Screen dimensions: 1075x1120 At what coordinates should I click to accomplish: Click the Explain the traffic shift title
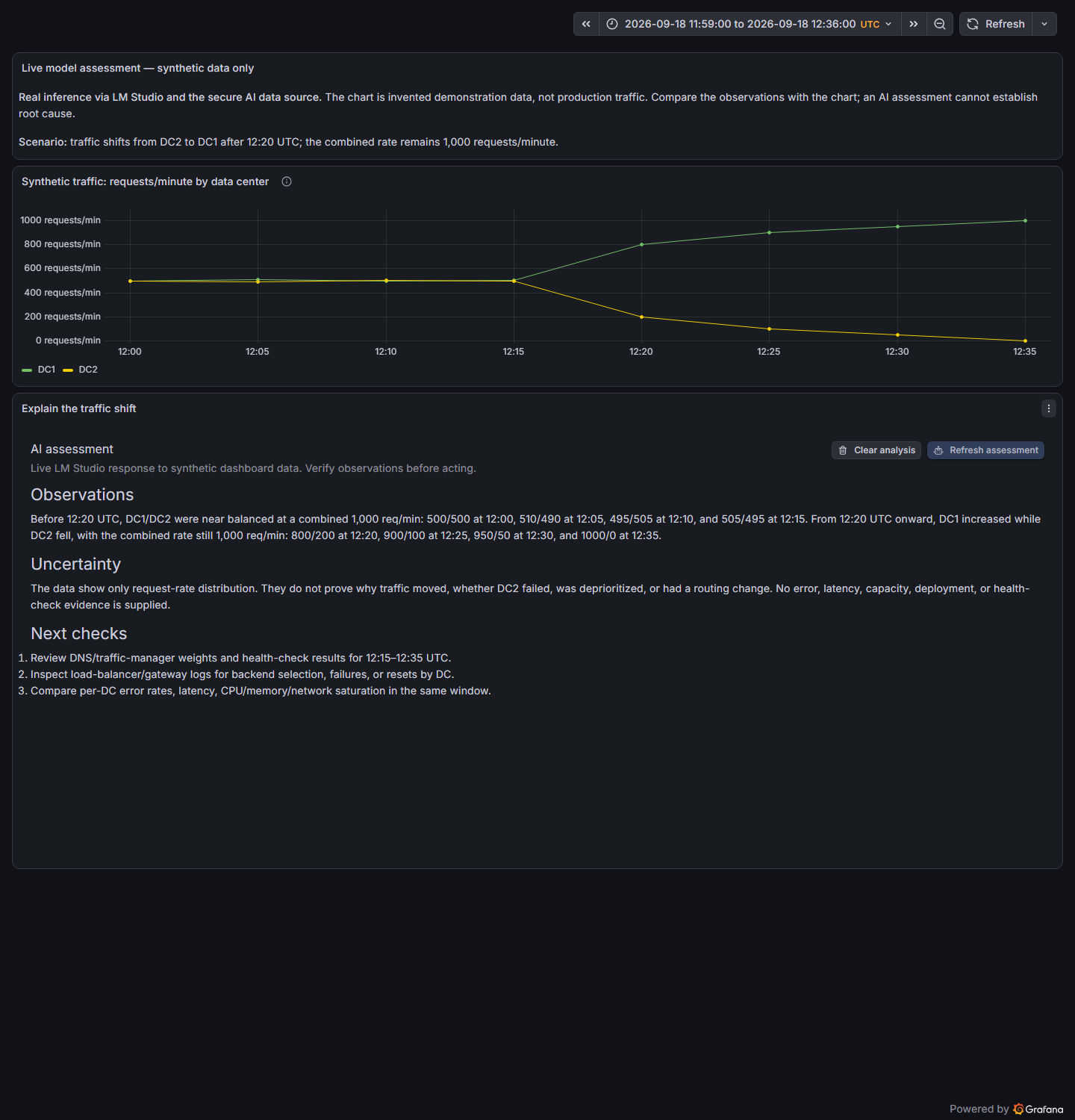point(78,408)
